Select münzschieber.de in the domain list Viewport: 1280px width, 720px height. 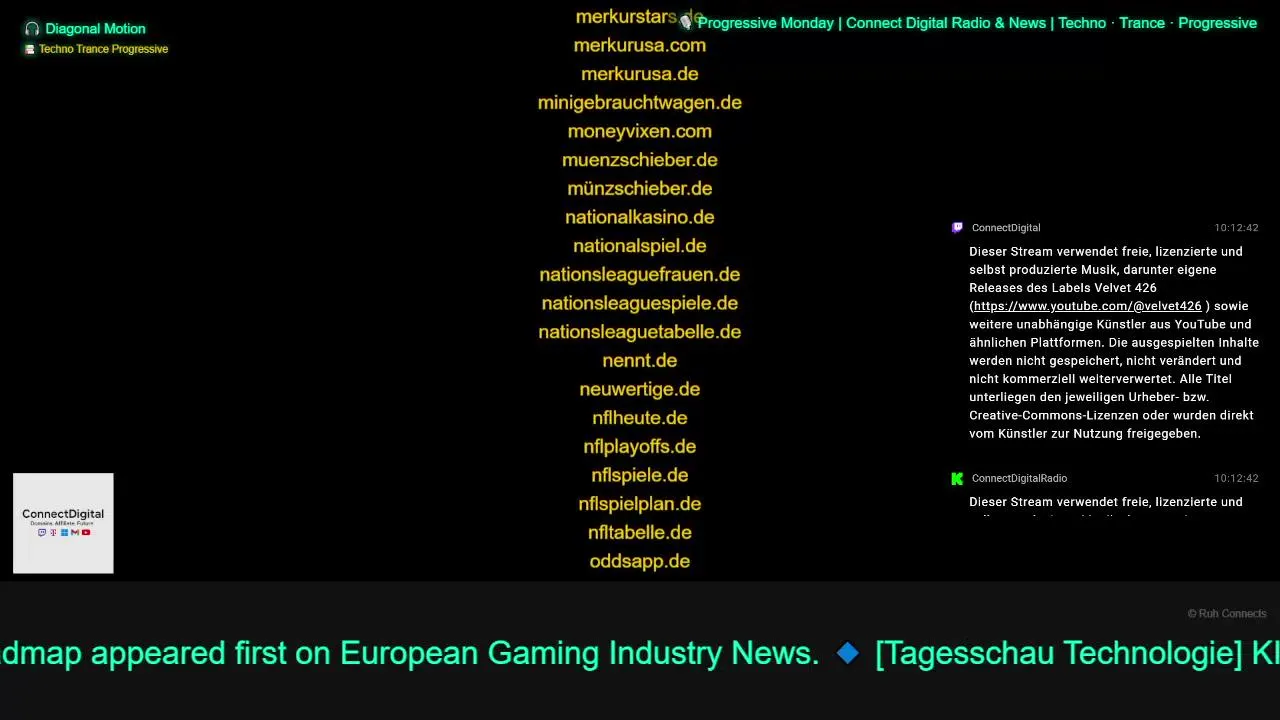(640, 189)
